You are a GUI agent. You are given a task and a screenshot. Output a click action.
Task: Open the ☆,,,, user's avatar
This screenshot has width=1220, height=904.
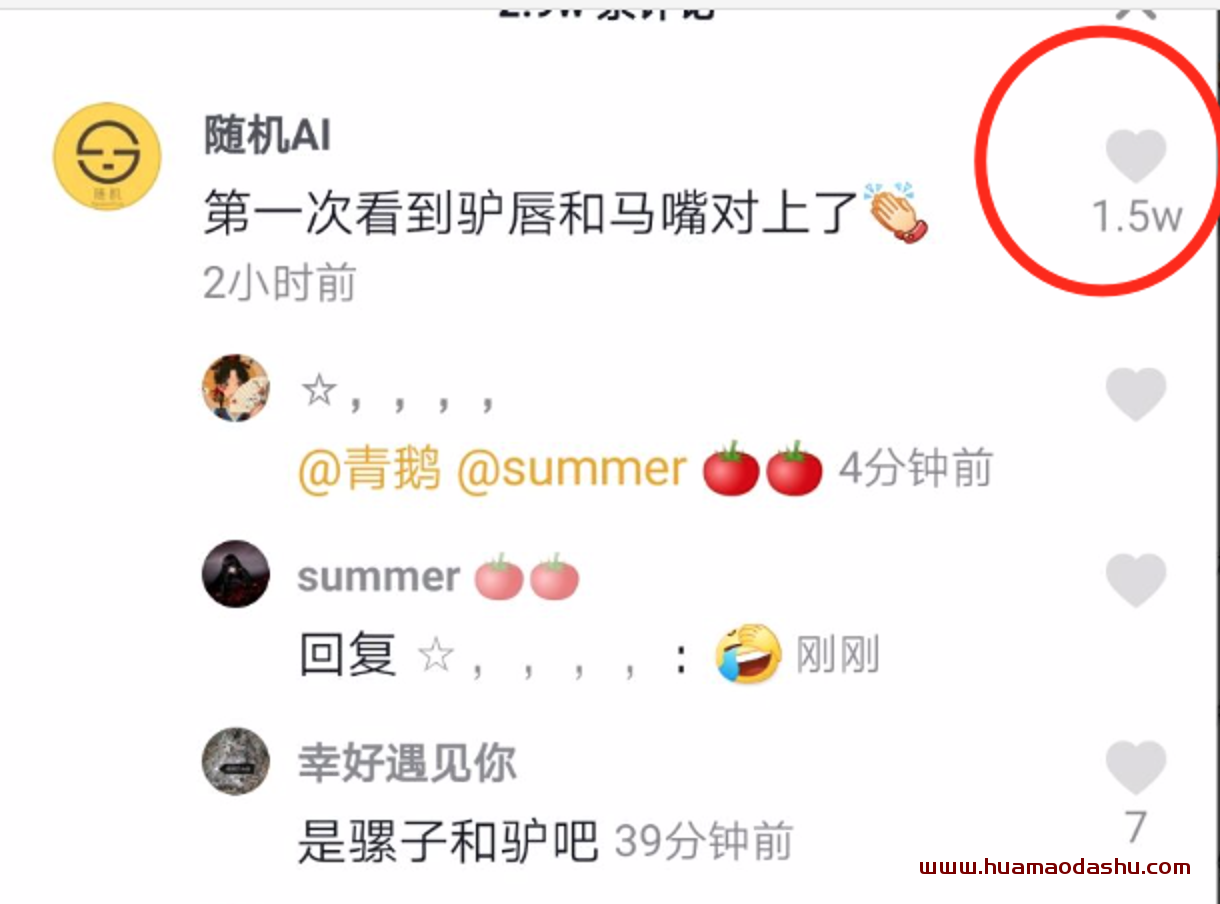[x=236, y=387]
